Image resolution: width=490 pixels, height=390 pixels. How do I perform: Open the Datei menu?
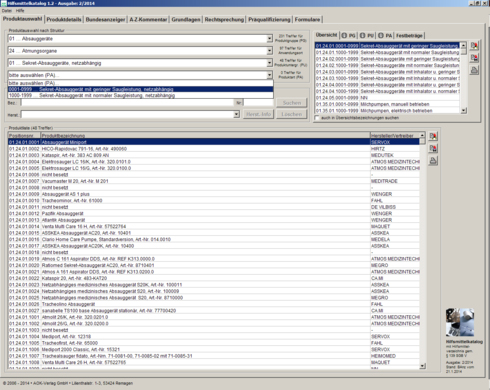point(7,11)
